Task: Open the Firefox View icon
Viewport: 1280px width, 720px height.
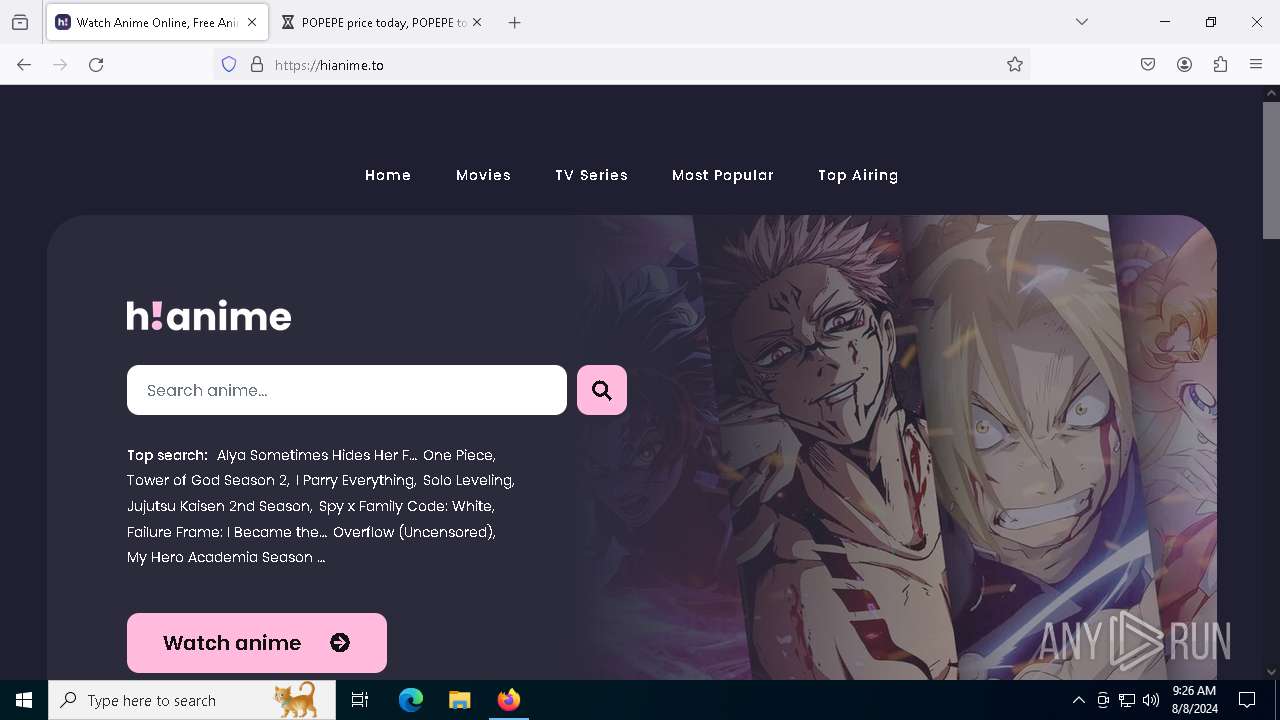Action: tap(20, 22)
